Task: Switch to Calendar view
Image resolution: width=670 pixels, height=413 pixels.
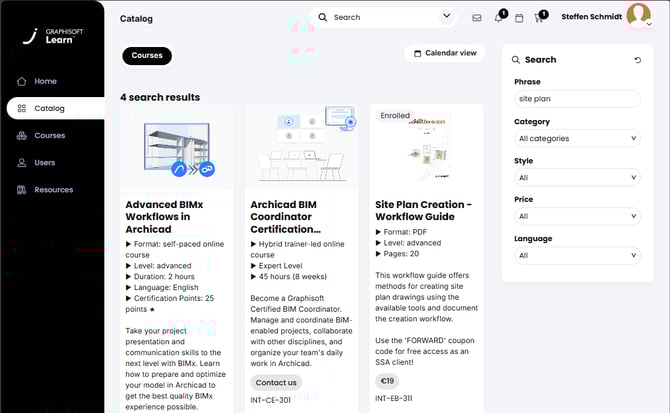Action: tap(443, 53)
